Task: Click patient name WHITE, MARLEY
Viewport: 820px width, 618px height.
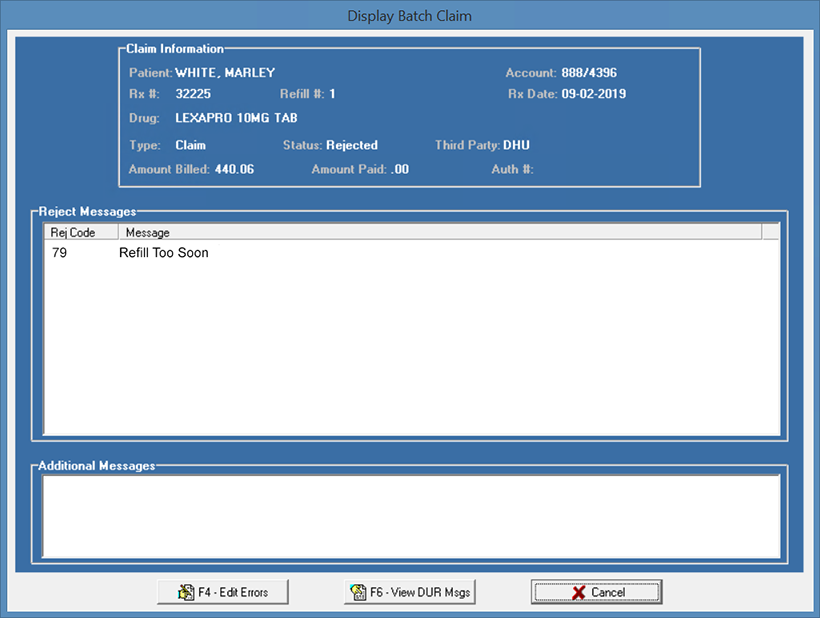Action: (225, 73)
